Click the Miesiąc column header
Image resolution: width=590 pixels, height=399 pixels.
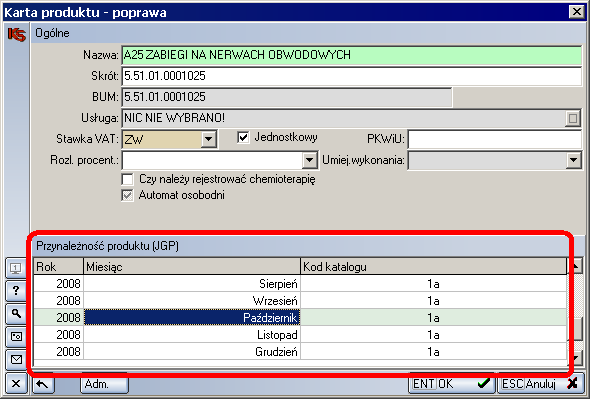[192, 267]
